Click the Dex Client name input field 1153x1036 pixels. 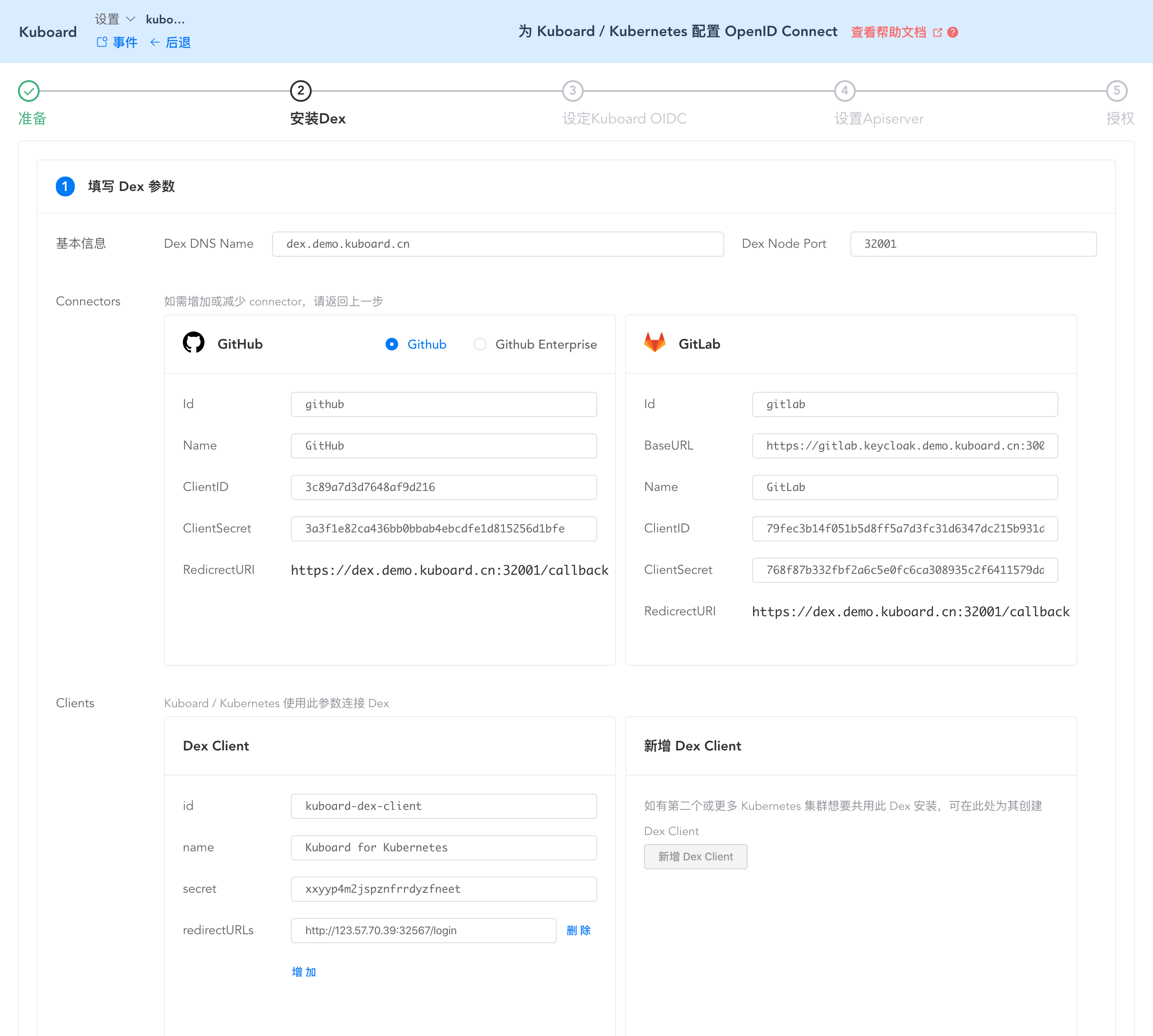(x=444, y=848)
